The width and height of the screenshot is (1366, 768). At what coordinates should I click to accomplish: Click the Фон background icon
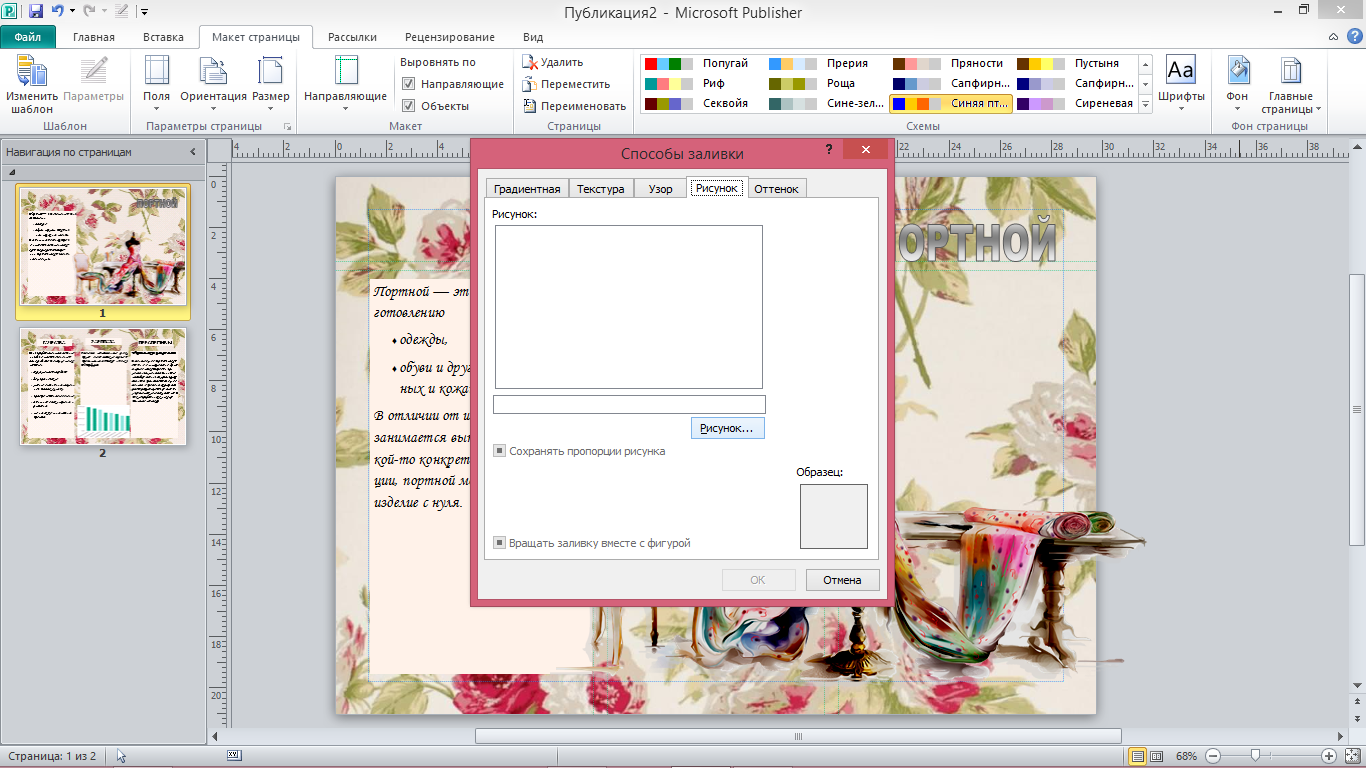(1239, 72)
